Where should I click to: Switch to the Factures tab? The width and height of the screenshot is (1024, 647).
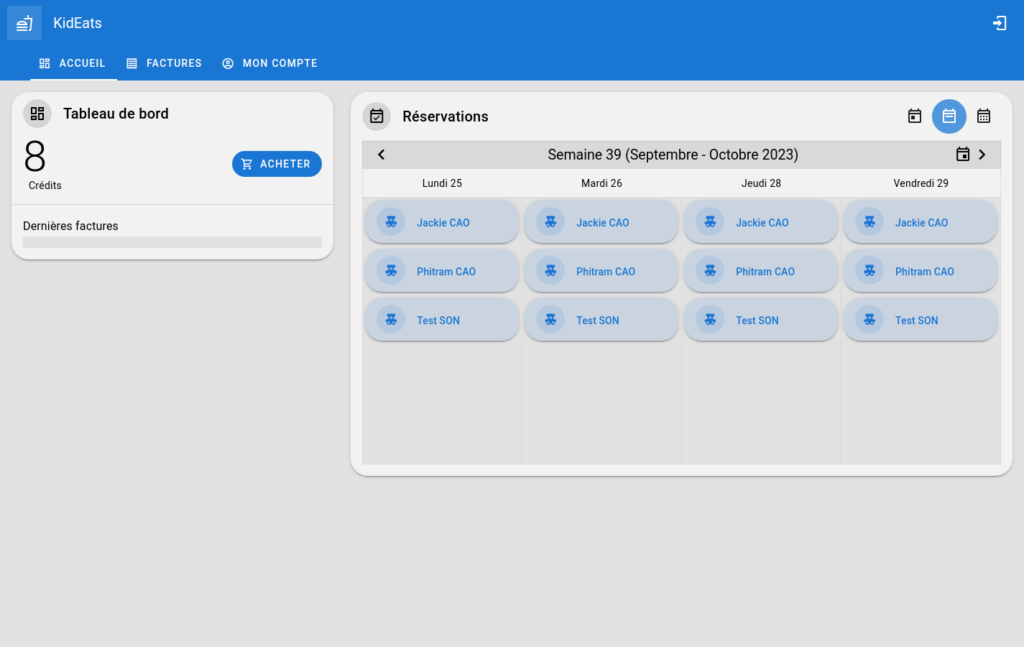tap(164, 63)
